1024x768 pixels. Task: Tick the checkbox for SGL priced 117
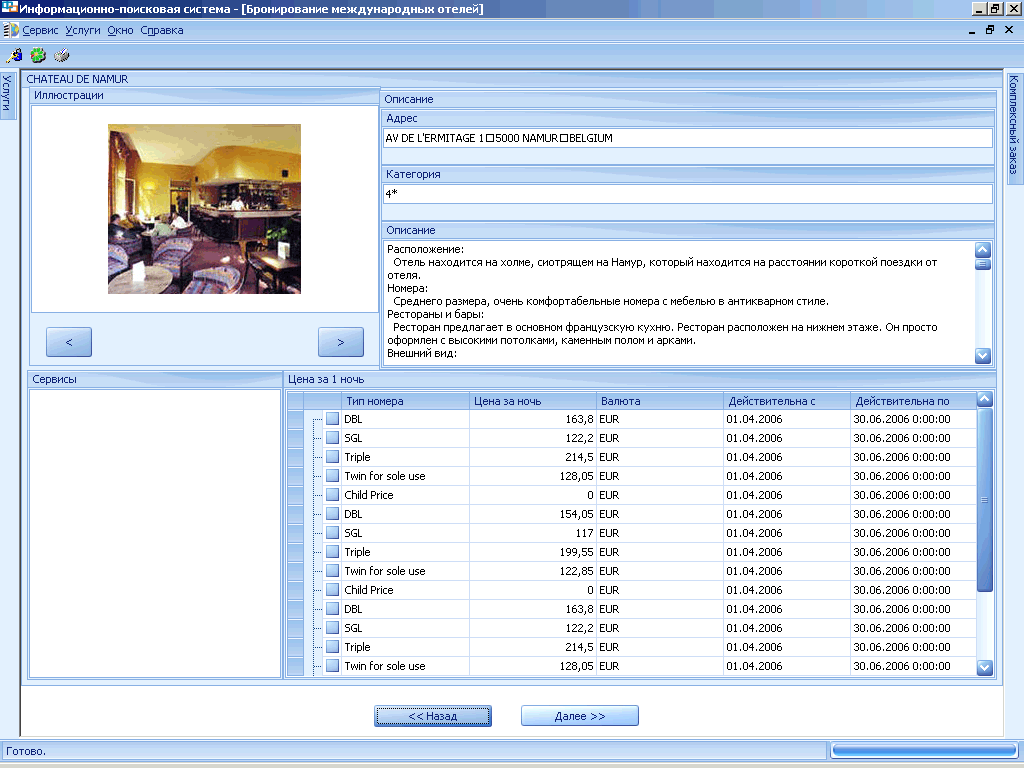pos(332,533)
